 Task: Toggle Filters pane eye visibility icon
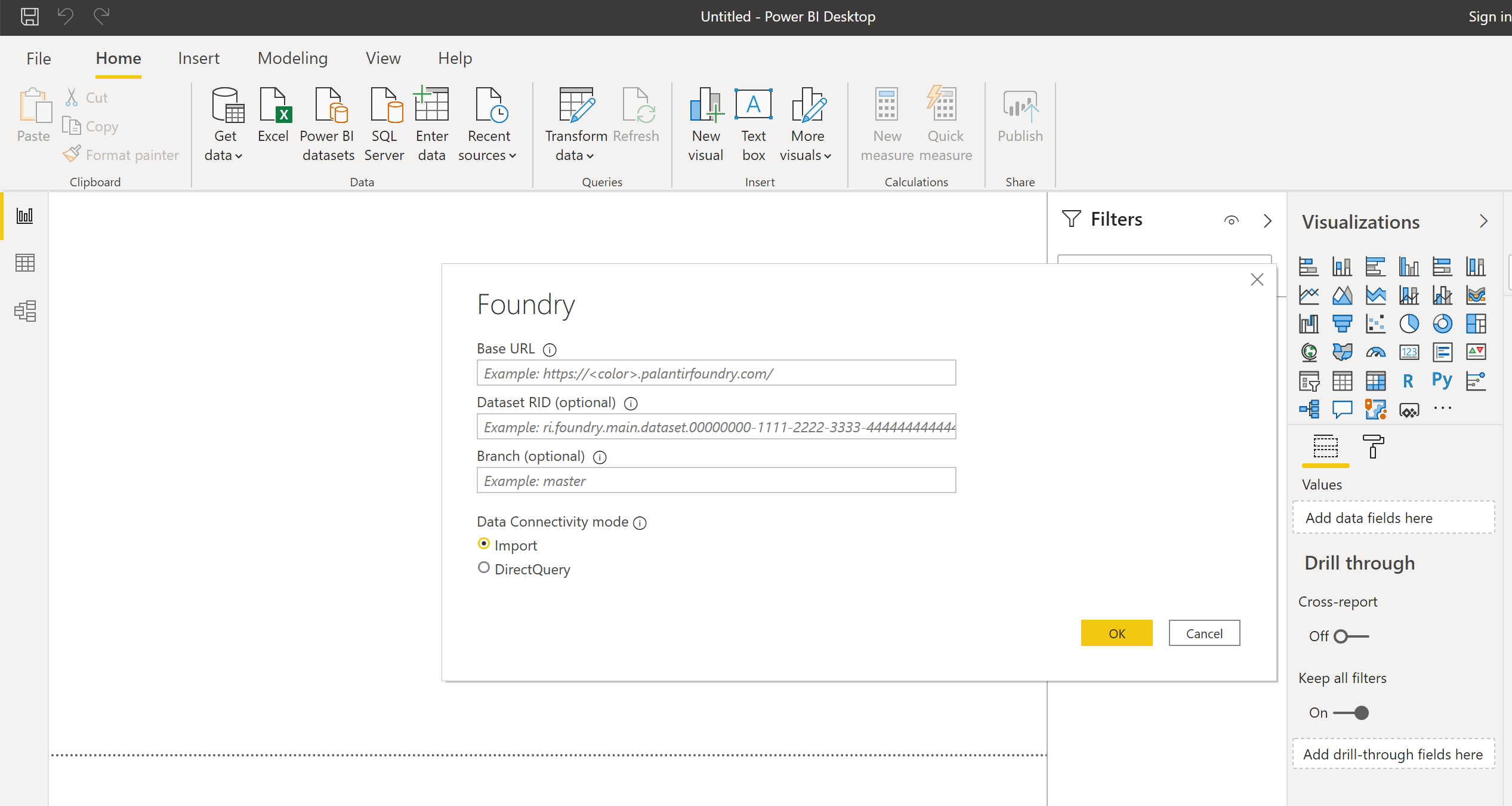[1232, 220]
